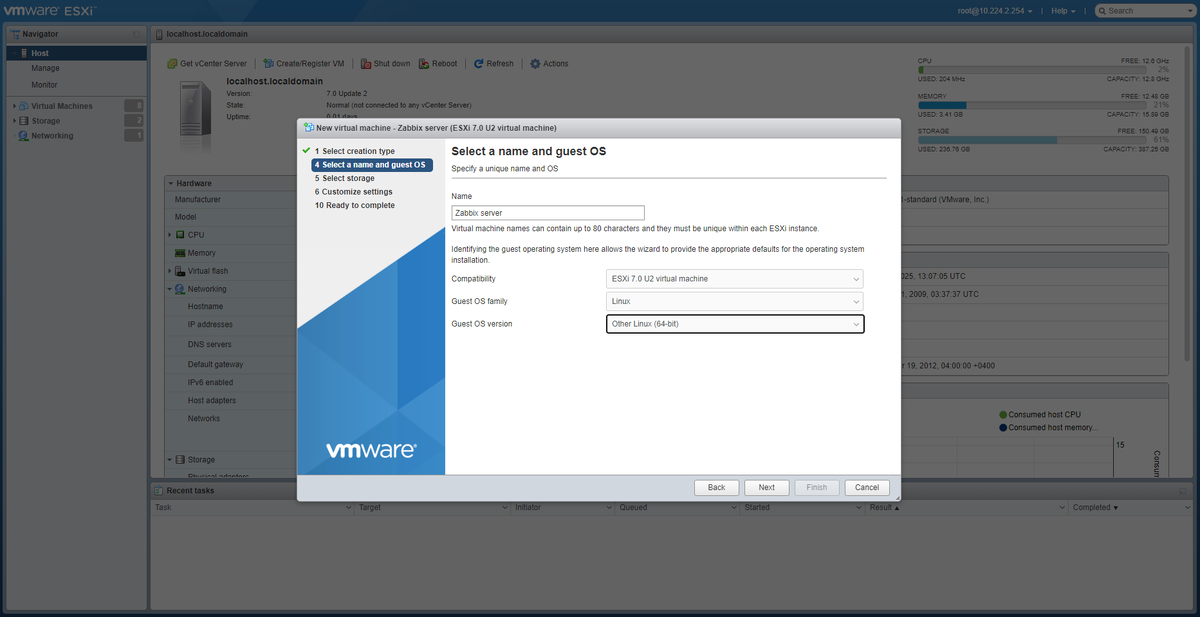The image size is (1200, 617).
Task: Click the search magnifier icon
Action: [x=1101, y=10]
